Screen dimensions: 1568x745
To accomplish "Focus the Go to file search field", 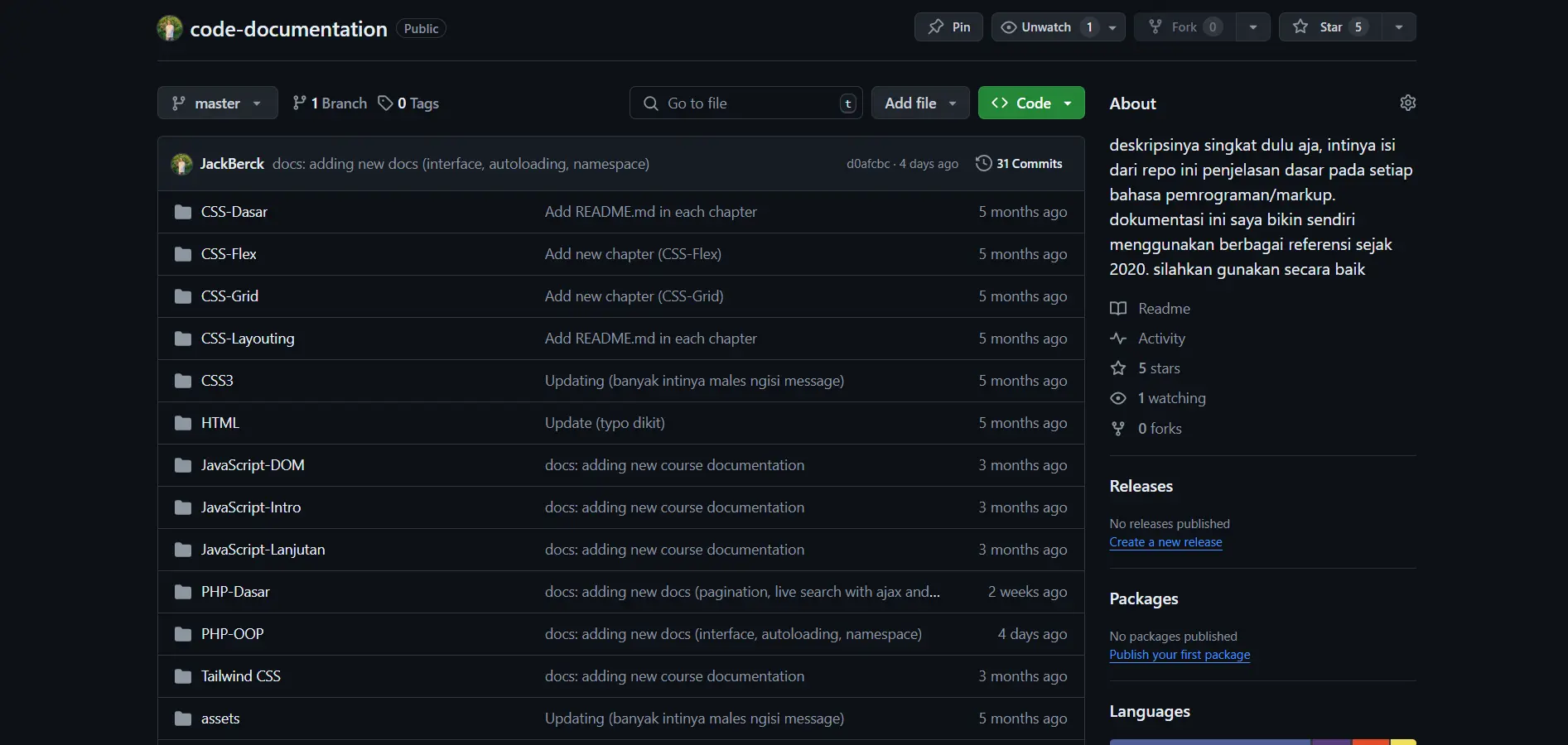I will click(745, 103).
